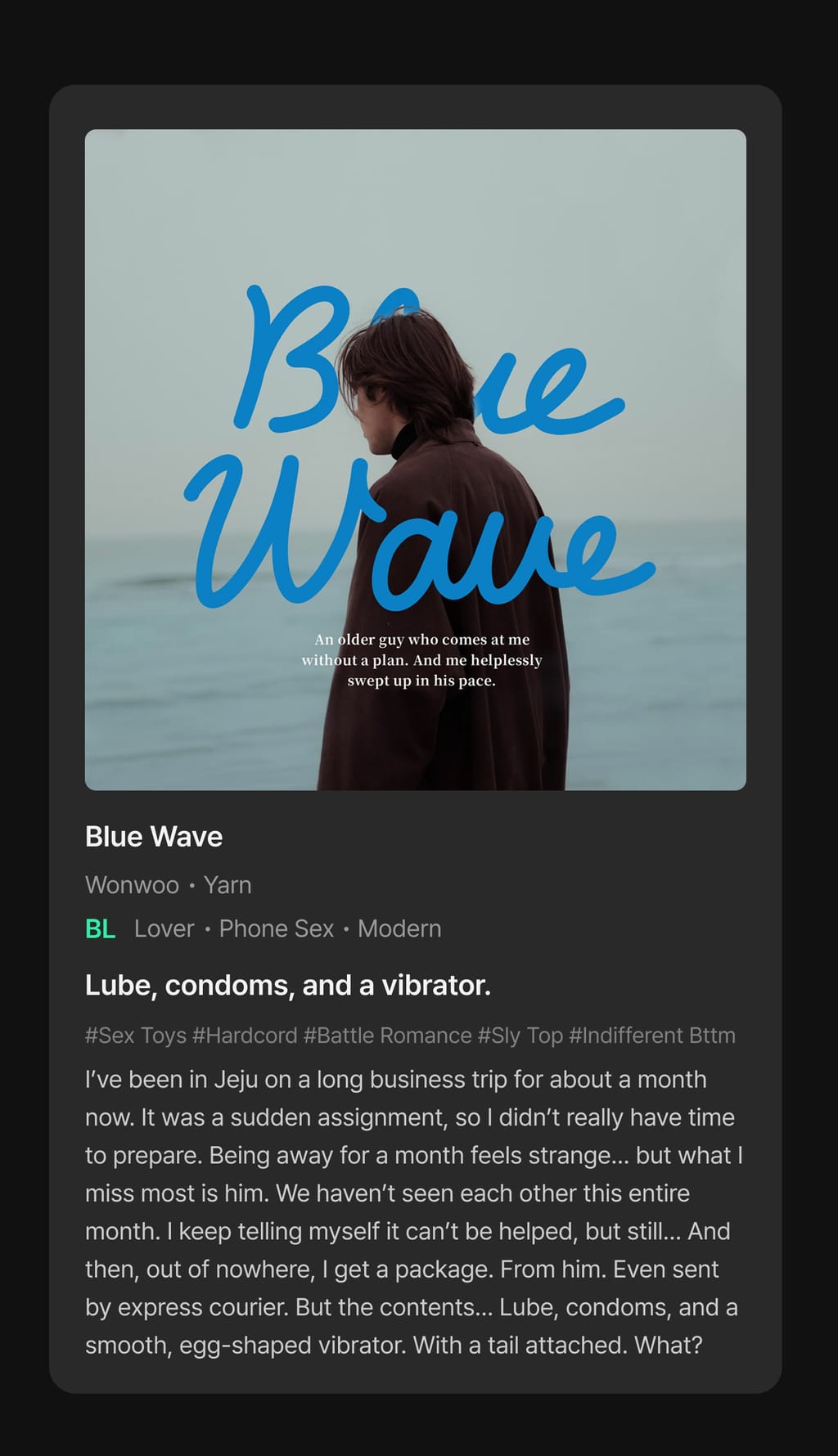Select the #Sly Top hashtag

tap(520, 1036)
